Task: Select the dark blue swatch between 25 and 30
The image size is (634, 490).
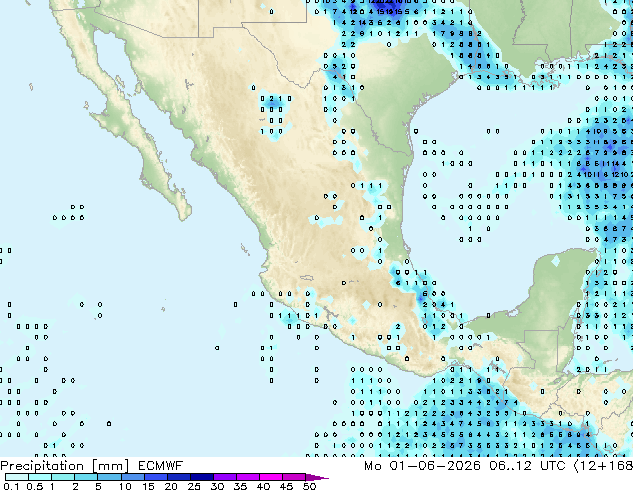Action: click(202, 477)
